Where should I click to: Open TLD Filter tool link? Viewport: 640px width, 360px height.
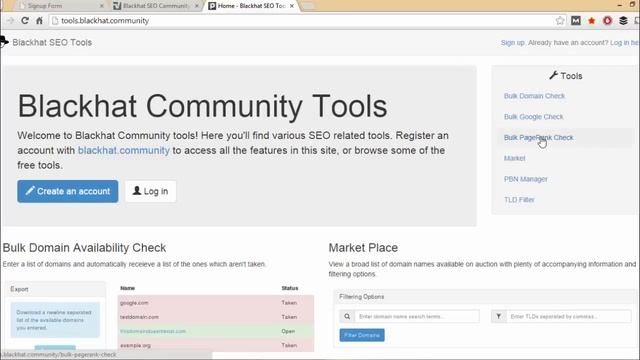519,200
